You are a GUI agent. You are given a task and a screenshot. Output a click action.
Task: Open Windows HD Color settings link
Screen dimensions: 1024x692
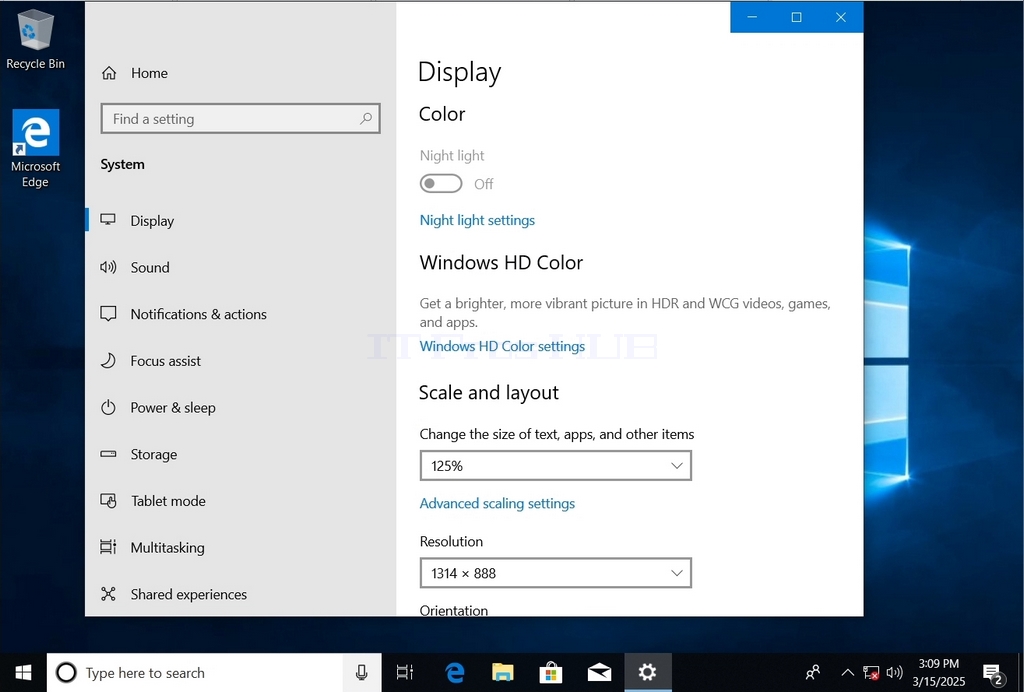coord(502,346)
